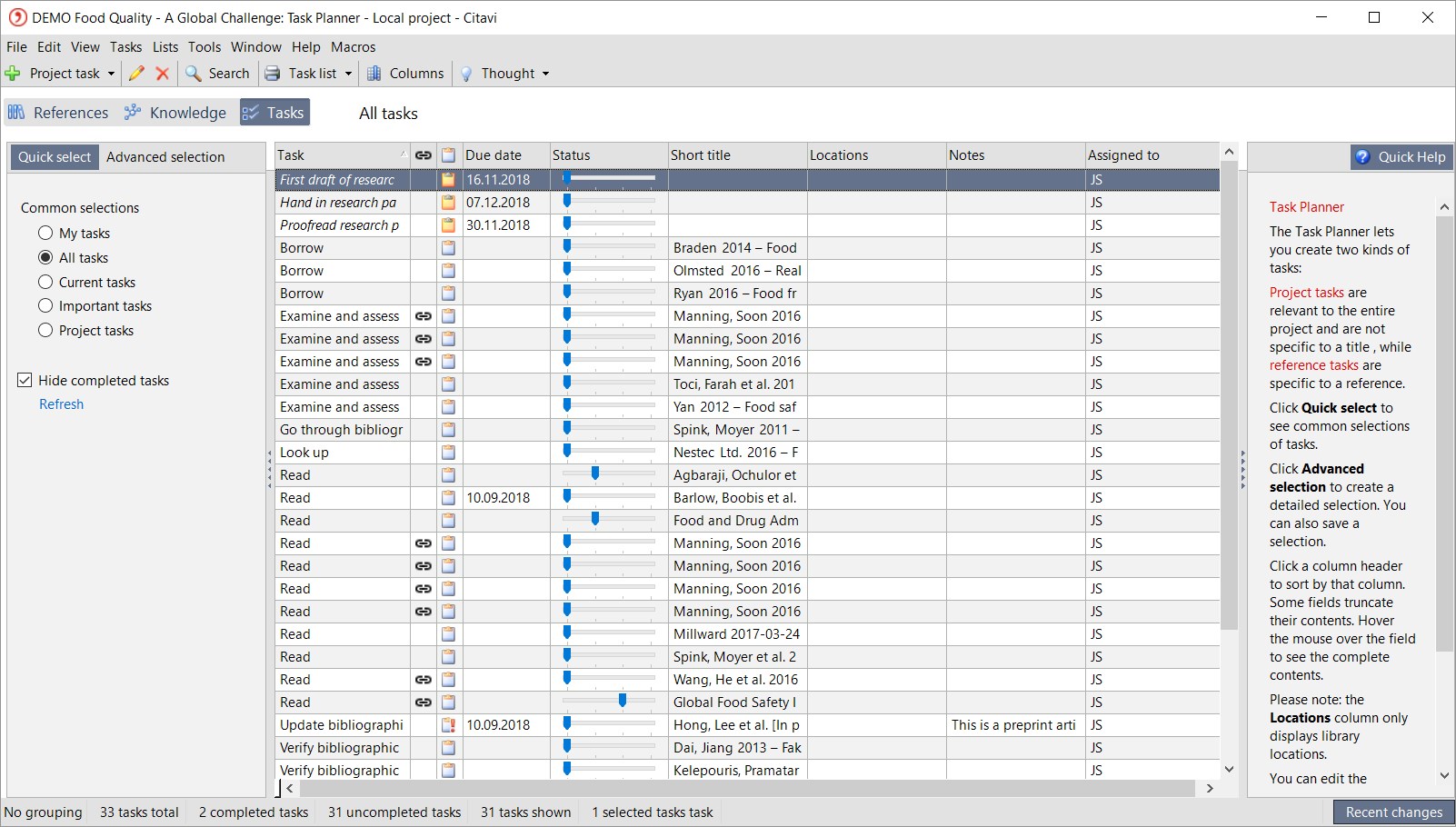
Task: Sort by Short title column header
Action: 737,155
